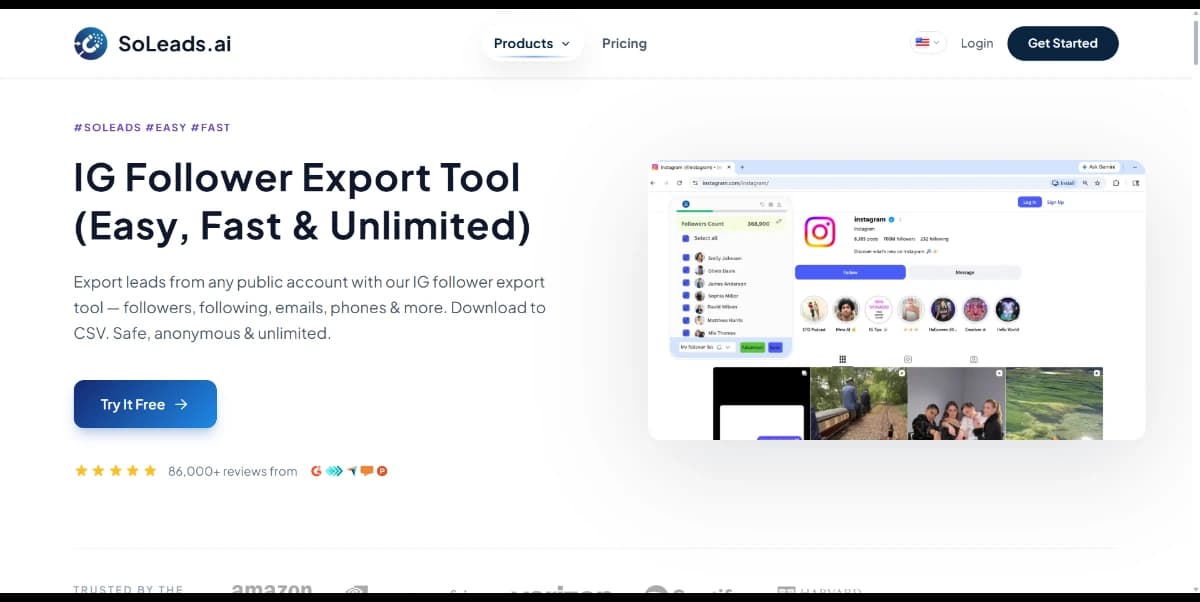The height and width of the screenshot is (602, 1200).
Task: Click the green button in the extension panel
Action: tap(752, 347)
